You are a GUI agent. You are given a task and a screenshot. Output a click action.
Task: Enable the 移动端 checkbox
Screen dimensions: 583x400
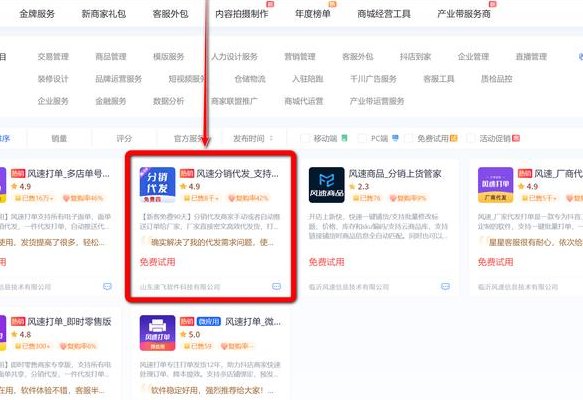(x=305, y=138)
